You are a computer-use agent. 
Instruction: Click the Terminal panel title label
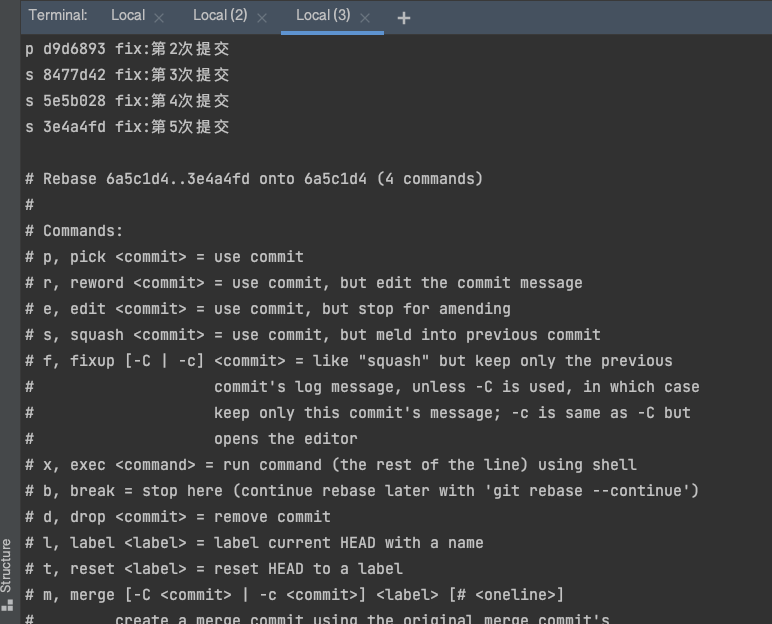pos(58,15)
